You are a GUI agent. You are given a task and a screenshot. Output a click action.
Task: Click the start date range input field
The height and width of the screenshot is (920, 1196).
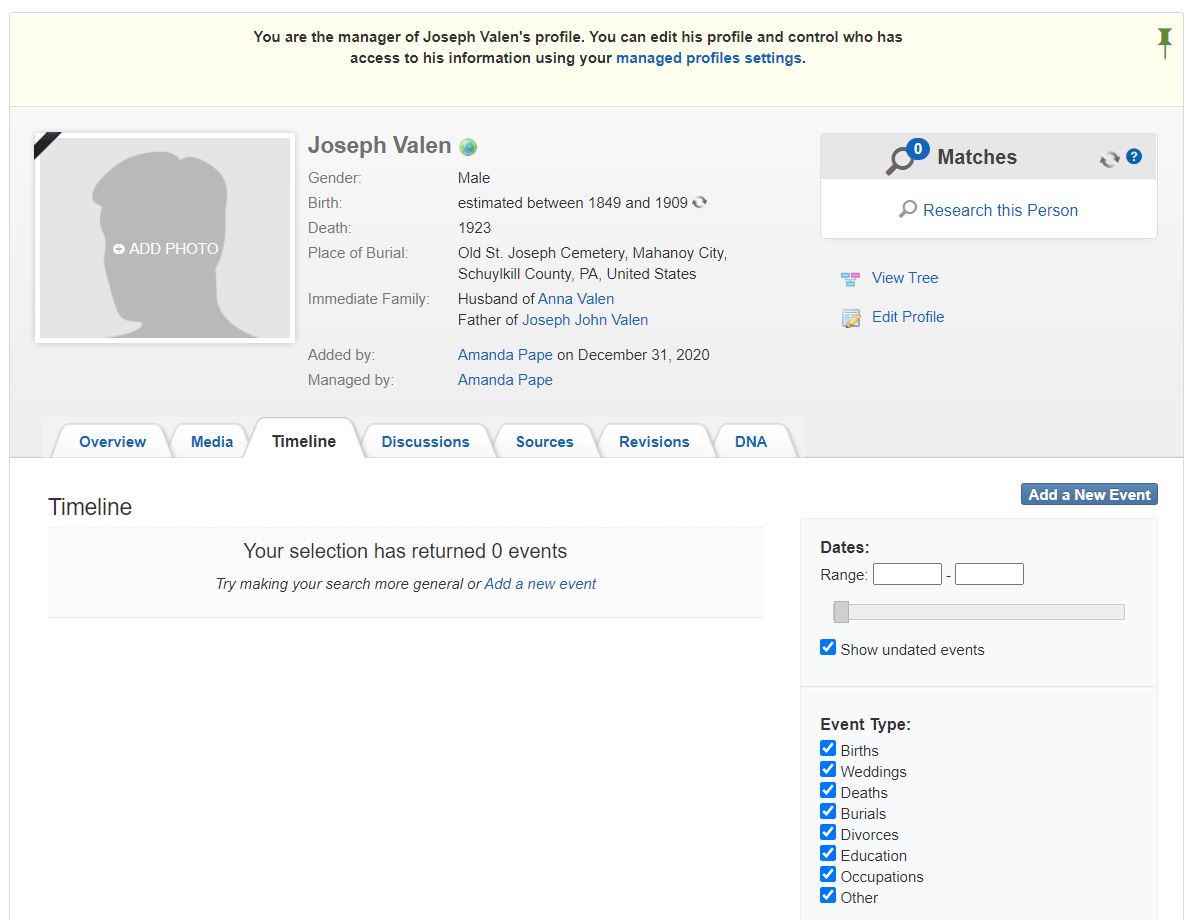[907, 575]
